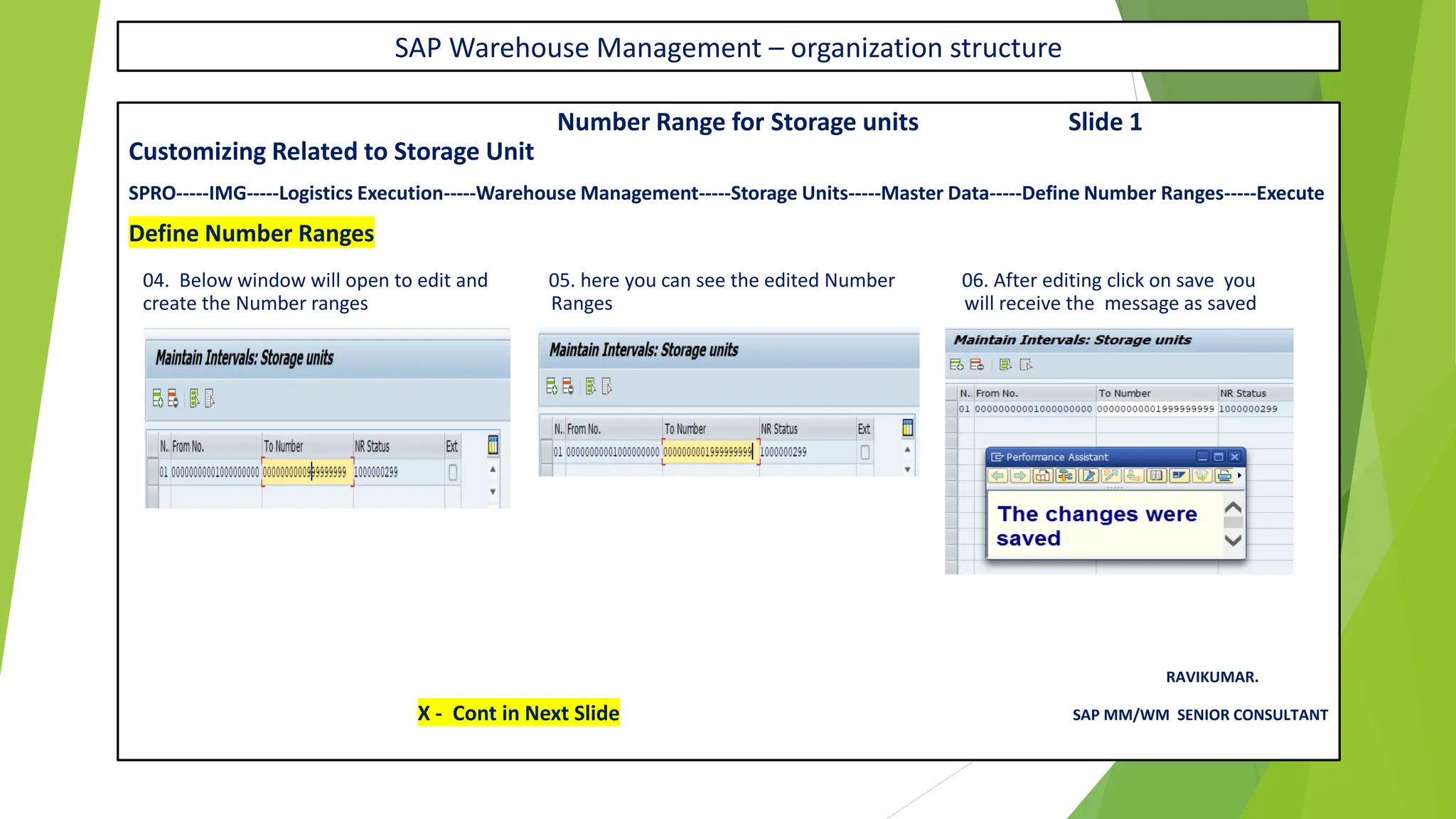Screen dimensions: 1456x819
Task: Click Insert Line icon in step 06 window
Action: tap(957, 365)
